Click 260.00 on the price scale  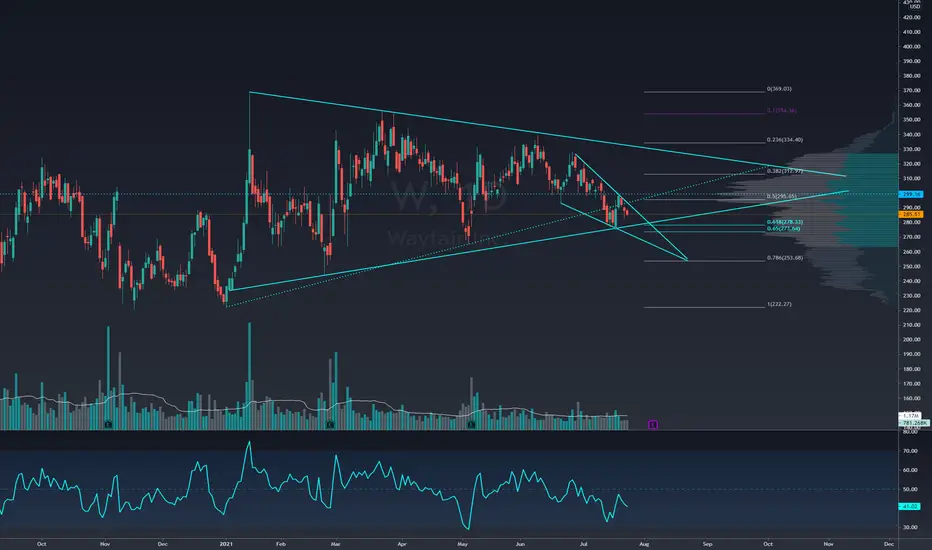(911, 252)
